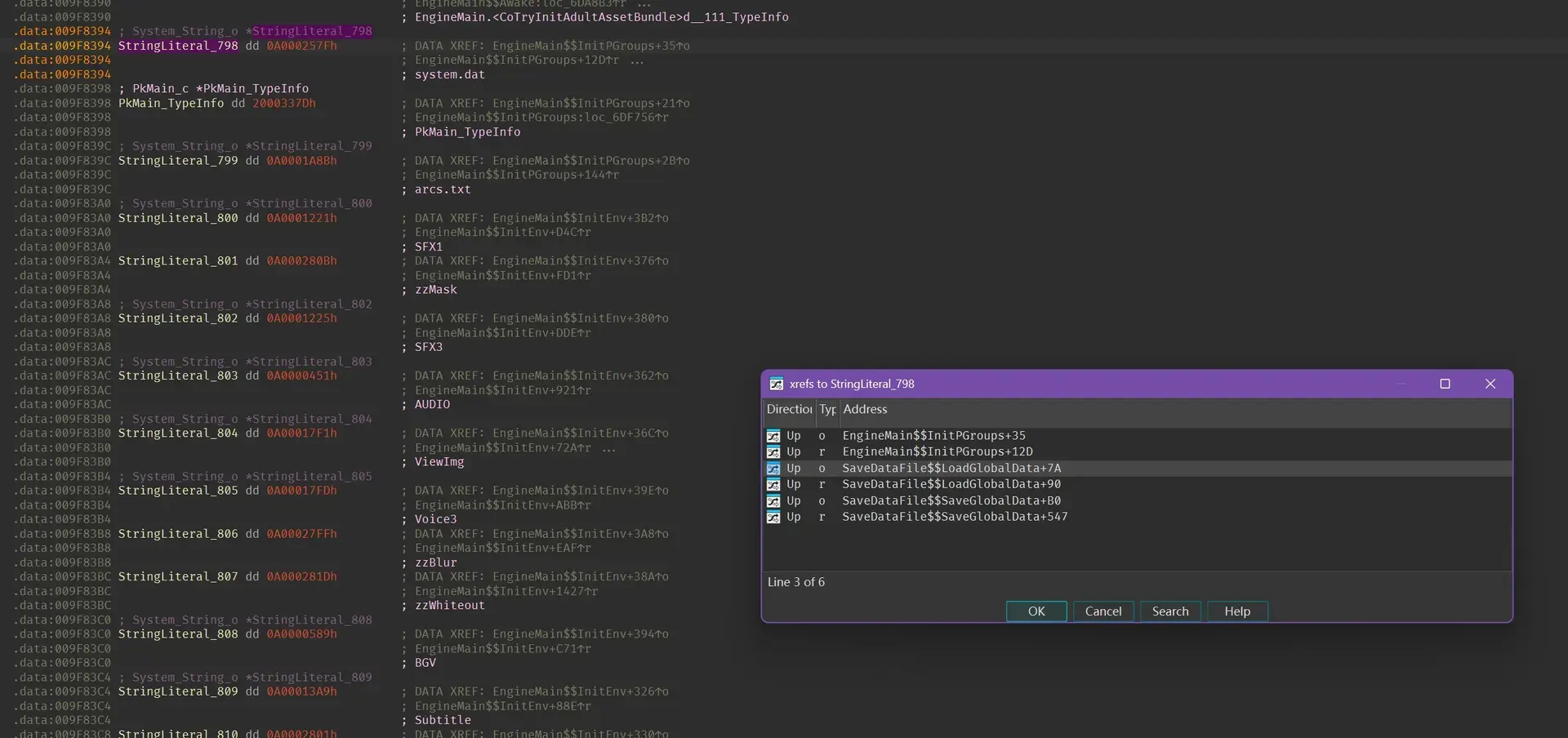Viewport: 1568px width, 738px height.
Task: Click the EngineMain$$InitEnv+1427 xref comment
Action: 506,592
